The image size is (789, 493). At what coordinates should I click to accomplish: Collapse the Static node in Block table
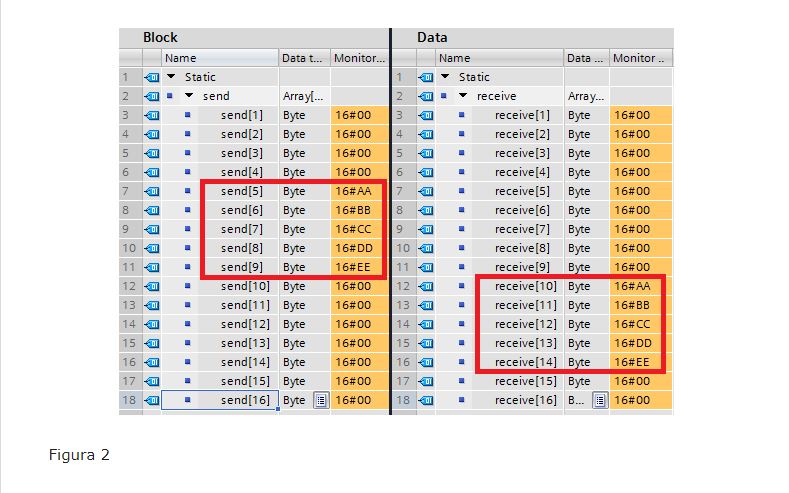point(171,77)
